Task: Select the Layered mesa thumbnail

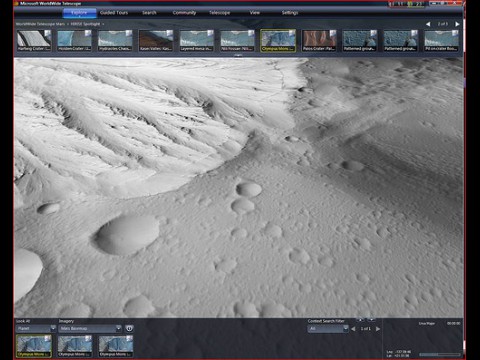Action: 197,40
